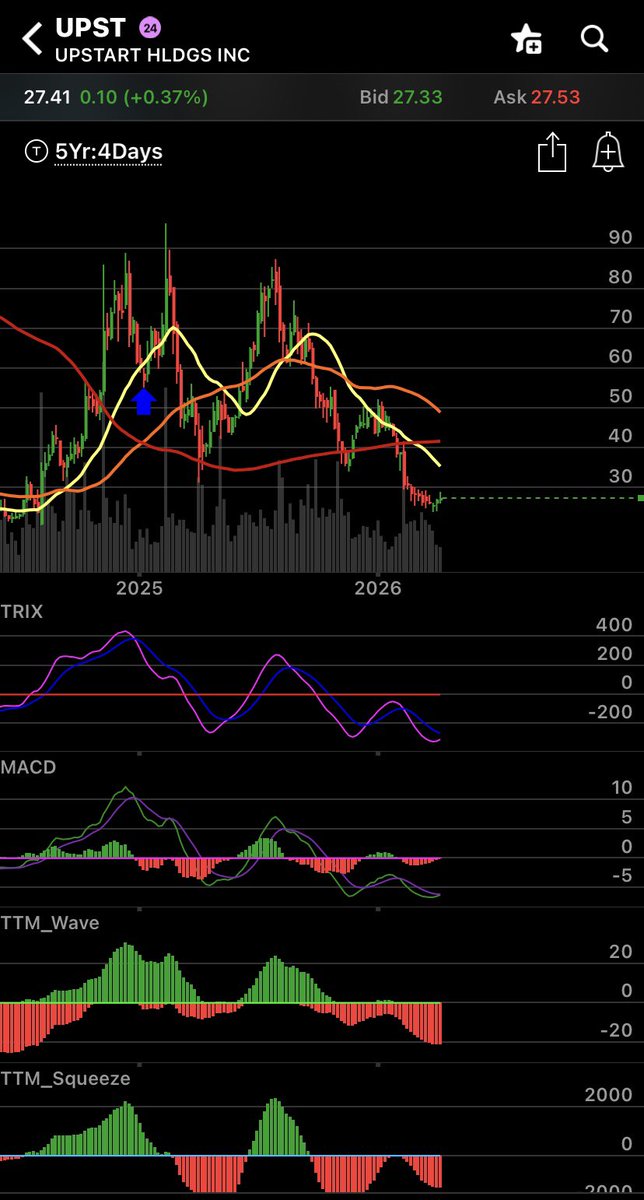Tap the change 0.10 (+0.37%)
The width and height of the screenshot is (644, 1200).
144,97
